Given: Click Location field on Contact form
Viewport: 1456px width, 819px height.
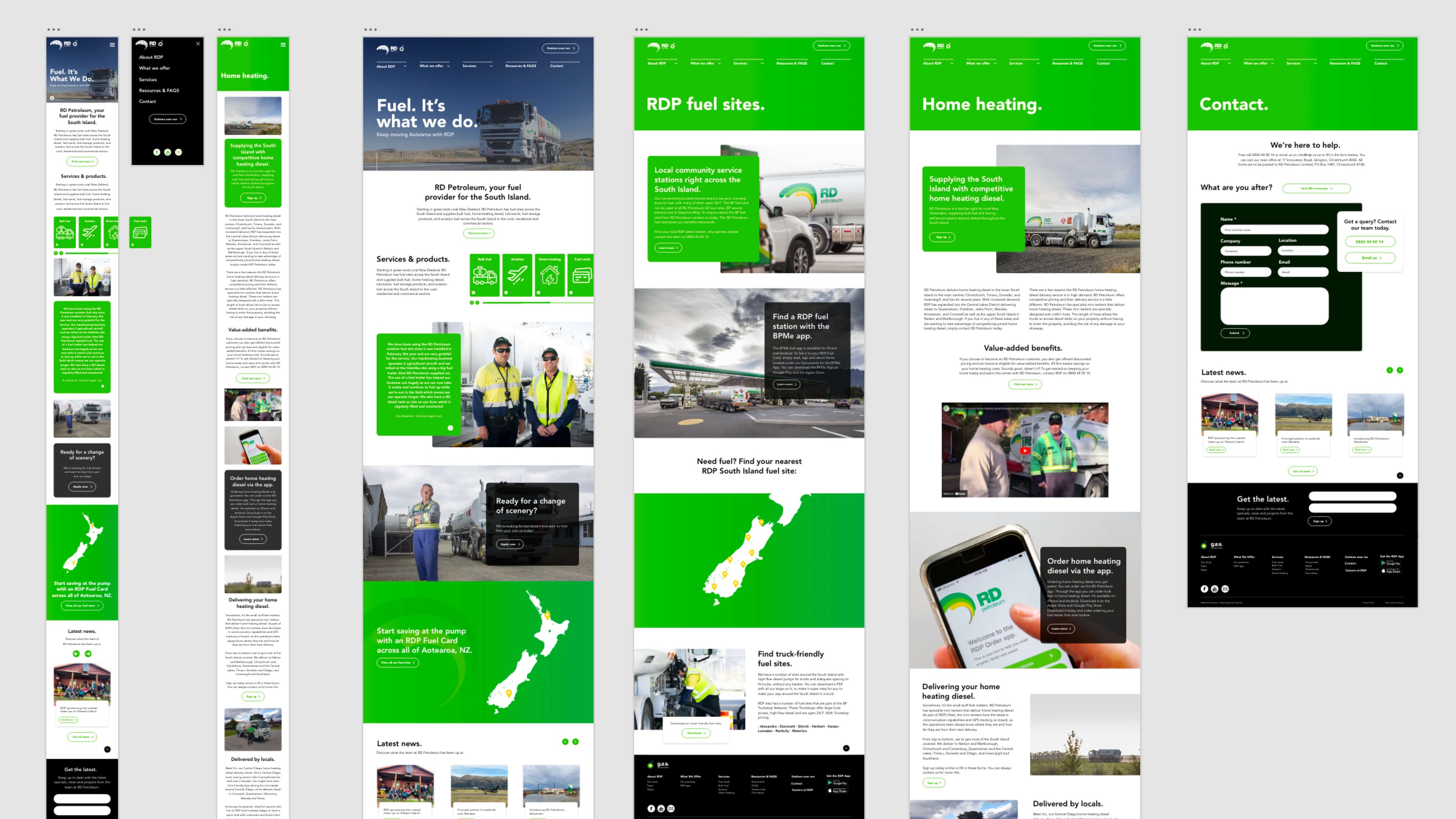Looking at the screenshot, I should 1303,250.
